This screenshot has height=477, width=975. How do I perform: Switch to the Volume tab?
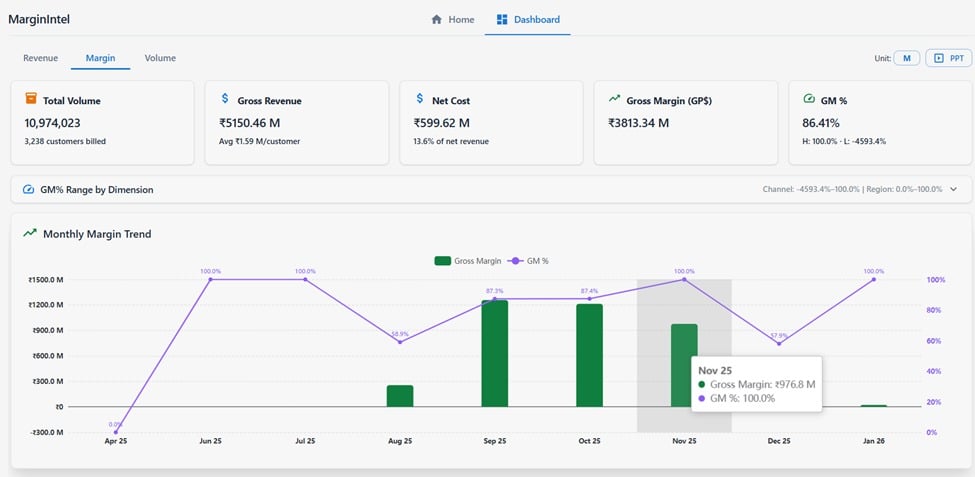160,58
